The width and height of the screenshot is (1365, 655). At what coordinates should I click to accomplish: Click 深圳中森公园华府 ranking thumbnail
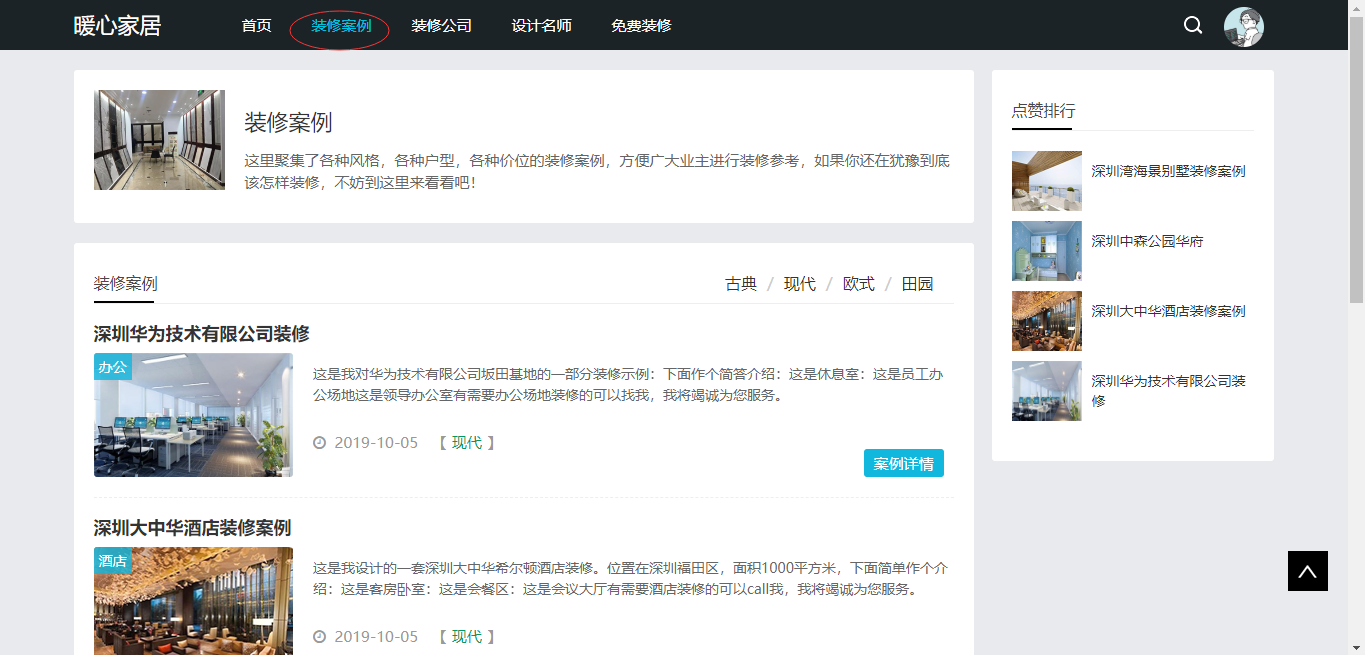click(x=1047, y=251)
